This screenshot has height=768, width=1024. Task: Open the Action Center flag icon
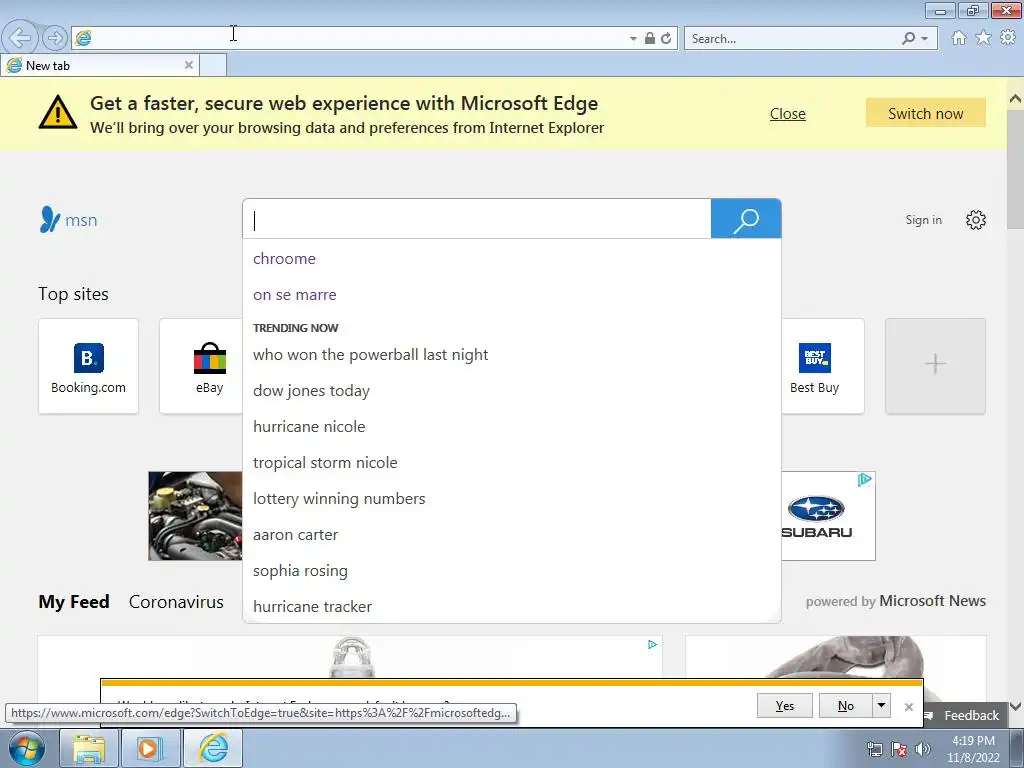point(899,749)
